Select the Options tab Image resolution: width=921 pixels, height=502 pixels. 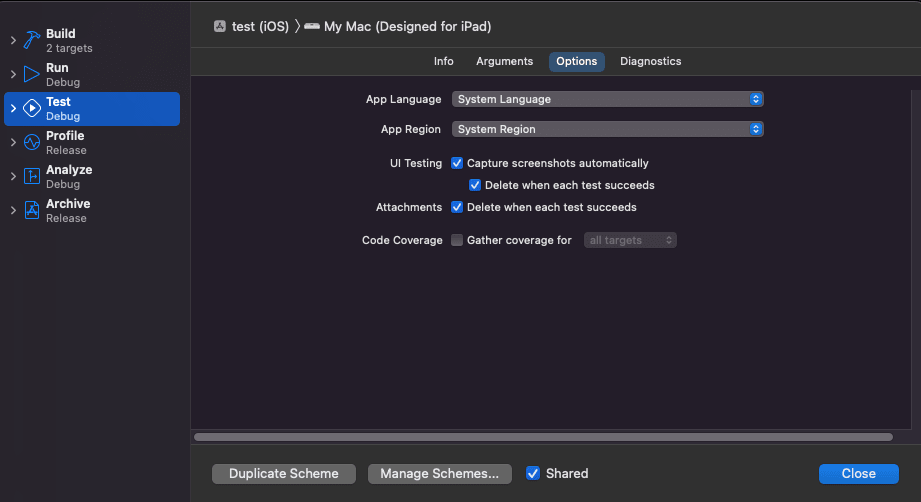tap(577, 62)
